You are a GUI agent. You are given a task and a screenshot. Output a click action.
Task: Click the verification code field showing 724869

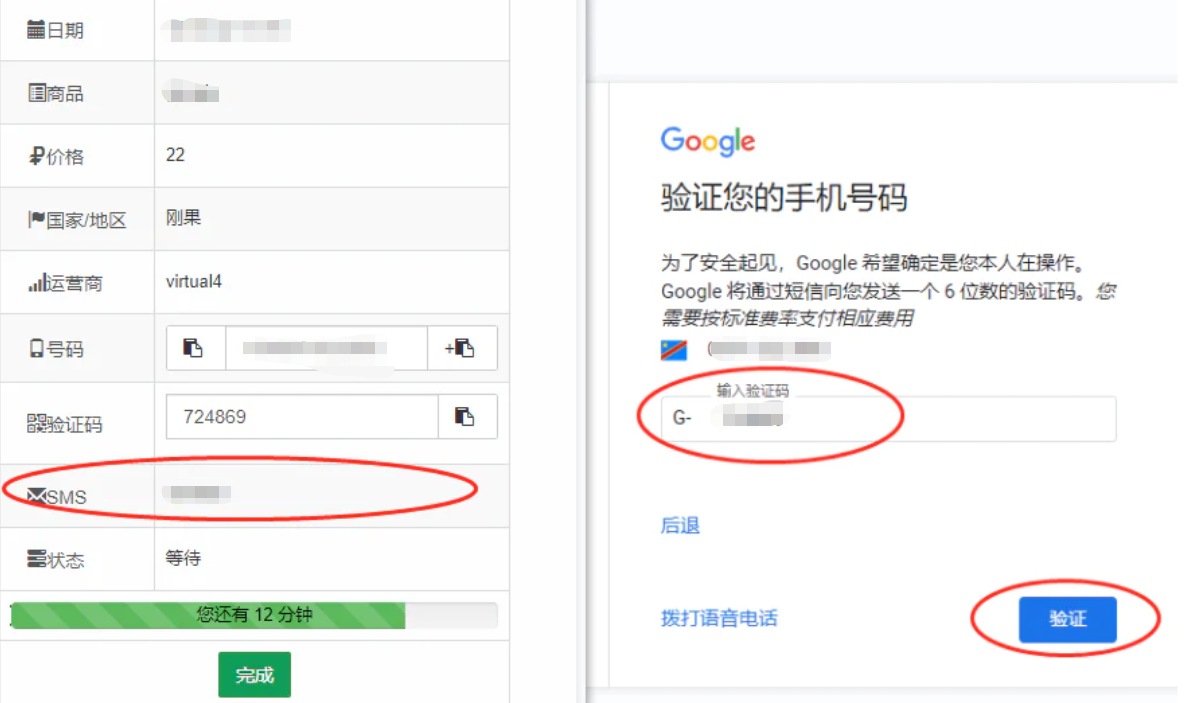pyautogui.click(x=302, y=416)
